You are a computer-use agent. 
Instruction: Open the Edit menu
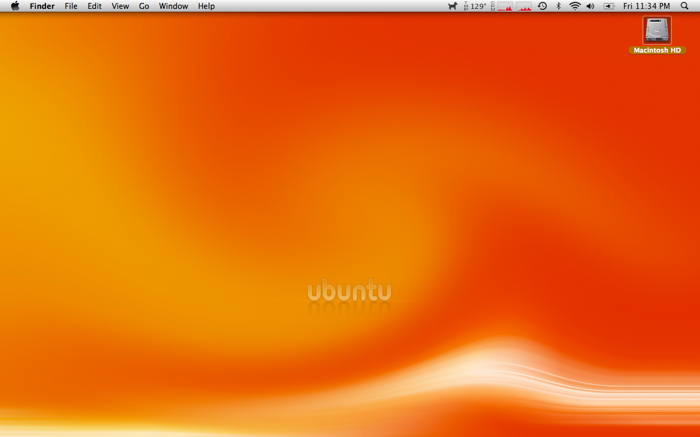94,6
